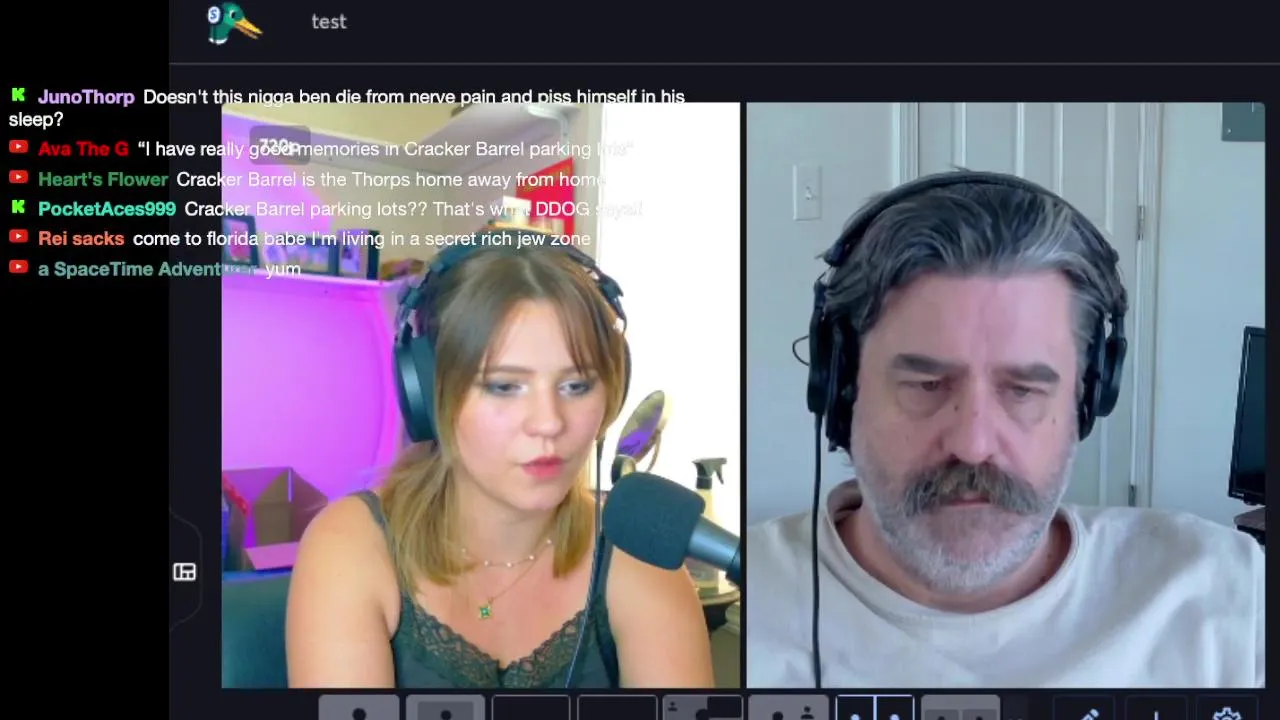Click username PocketAces999 in chat
The width and height of the screenshot is (1280, 720).
[107, 209]
